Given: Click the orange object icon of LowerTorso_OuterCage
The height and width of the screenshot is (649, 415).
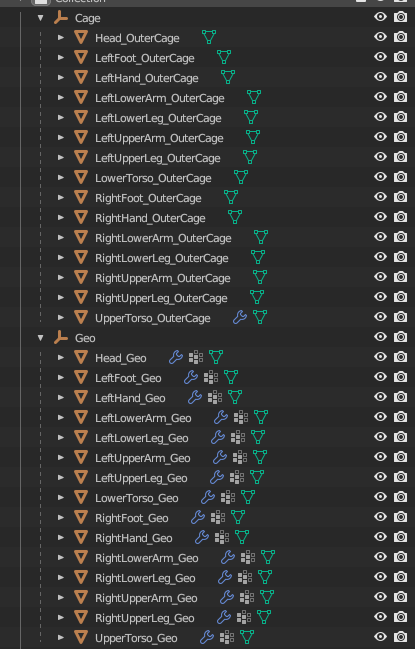Looking at the screenshot, I should point(81,177).
